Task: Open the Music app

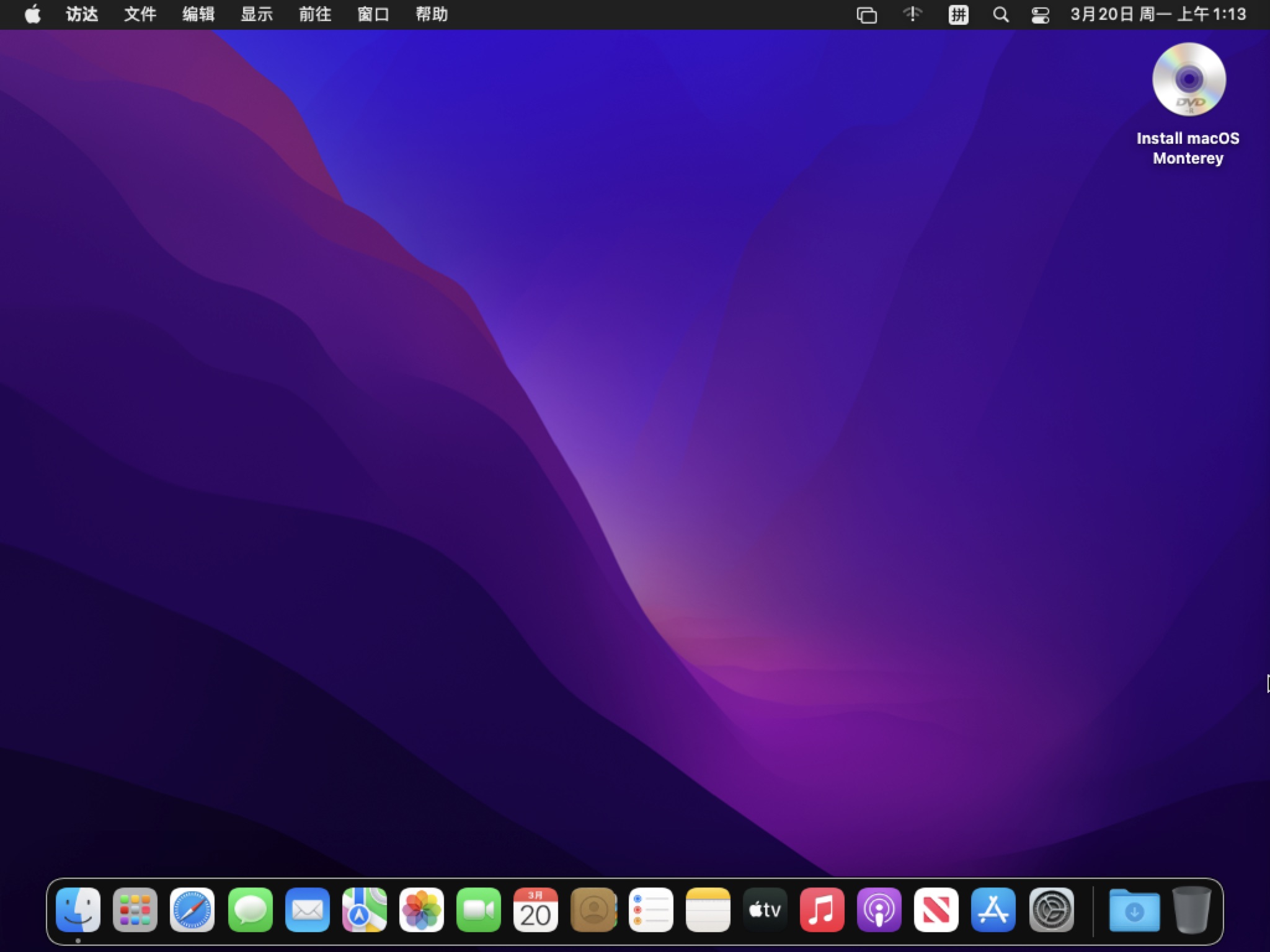Action: click(822, 910)
